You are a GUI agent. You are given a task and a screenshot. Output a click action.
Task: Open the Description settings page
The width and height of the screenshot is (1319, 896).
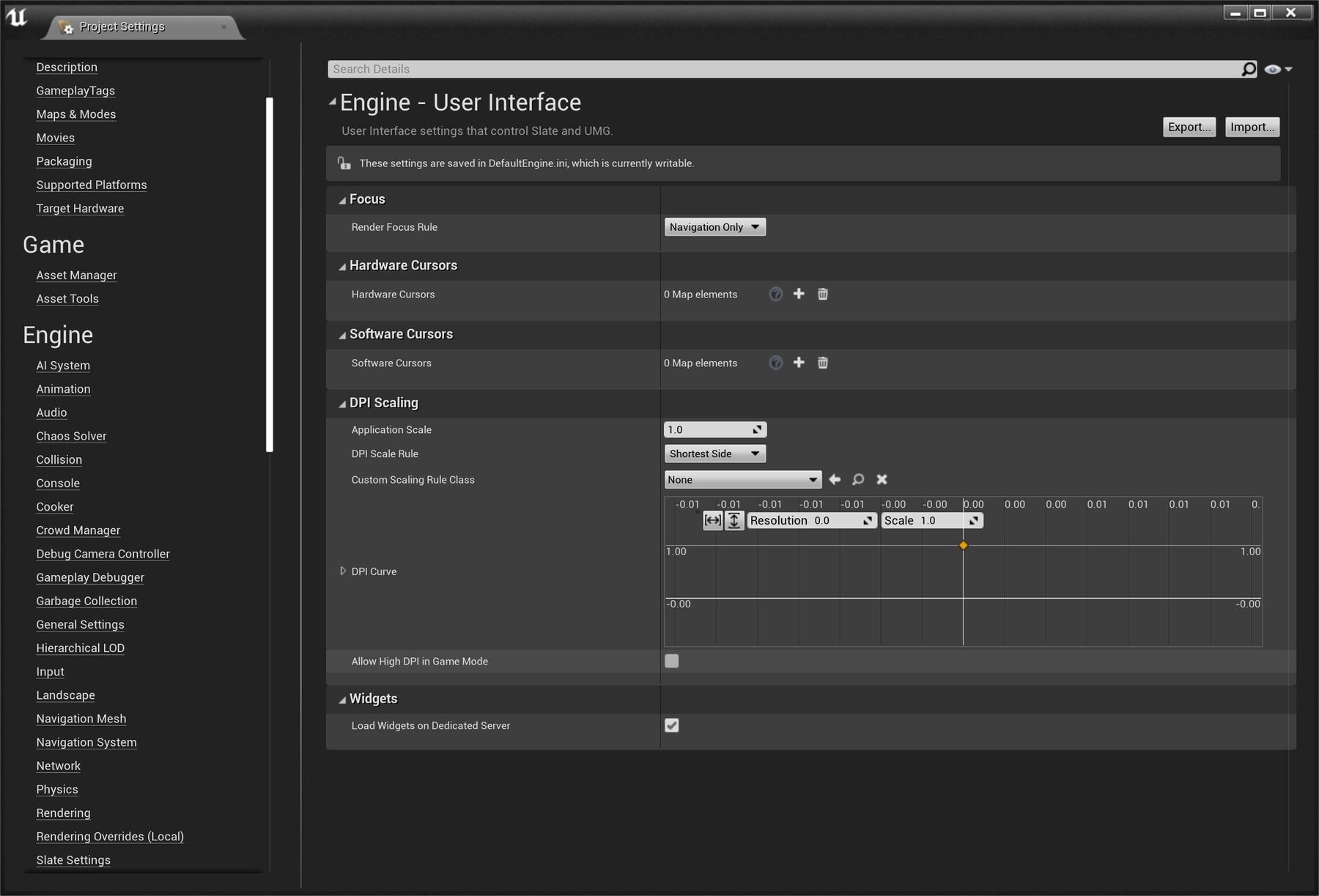coord(67,67)
